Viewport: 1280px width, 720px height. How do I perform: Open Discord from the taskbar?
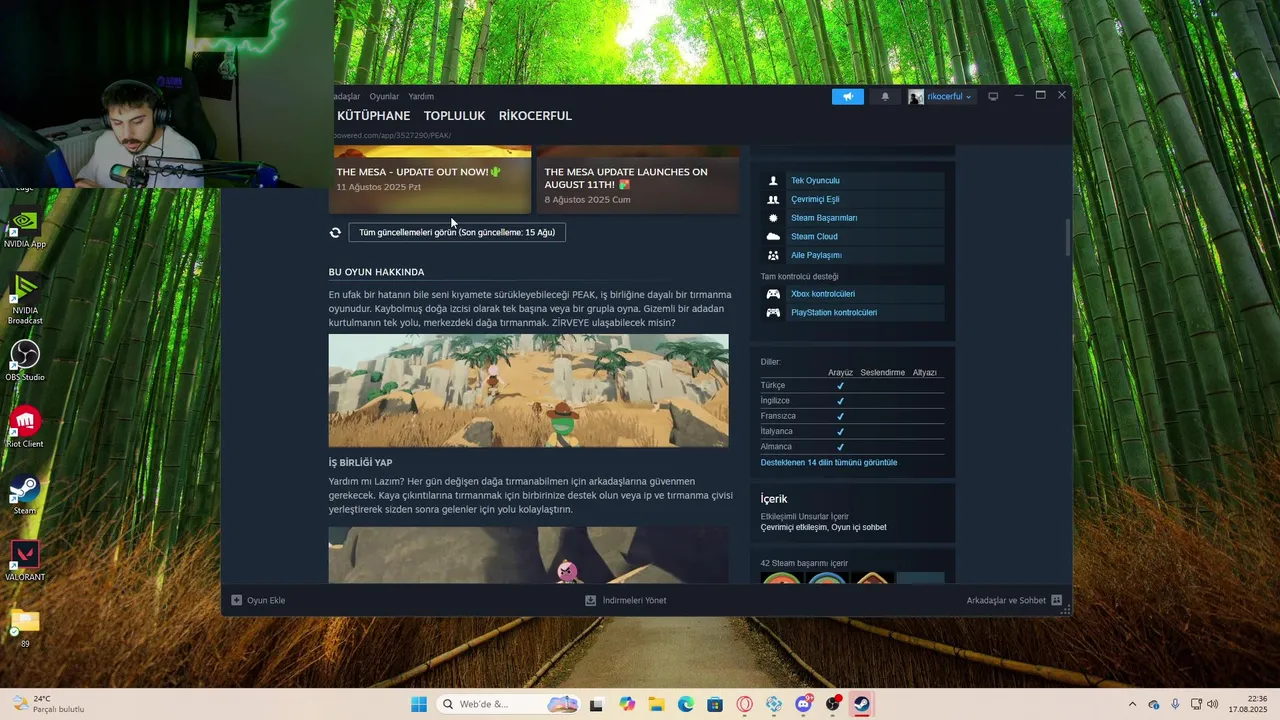pyautogui.click(x=804, y=704)
